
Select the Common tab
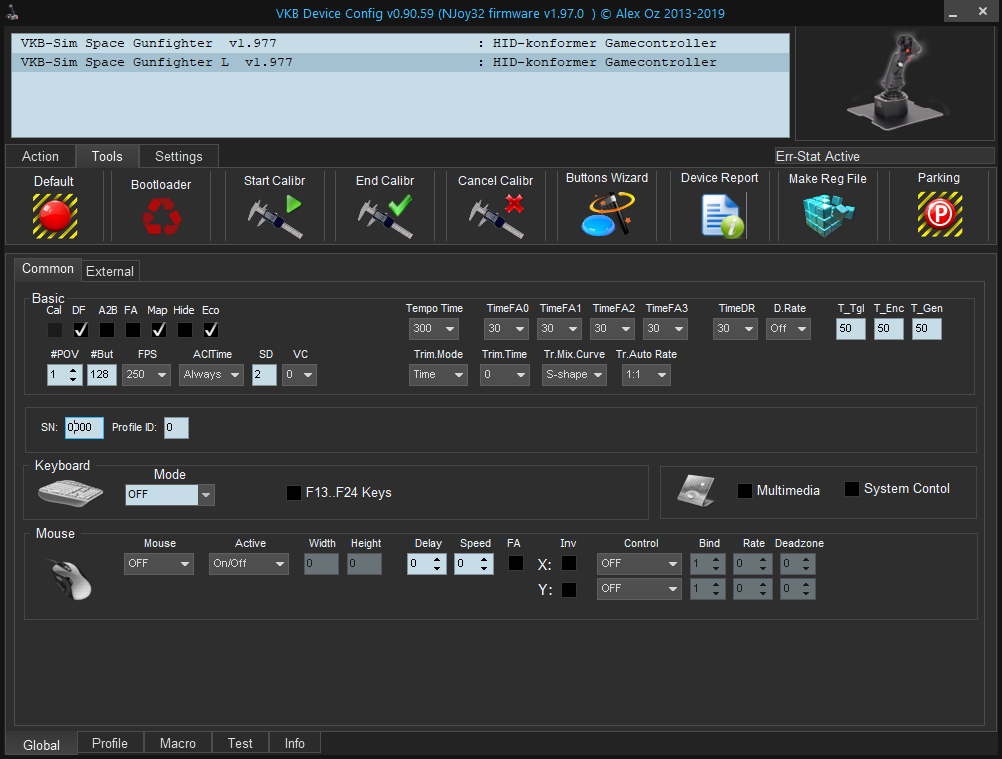coord(48,269)
